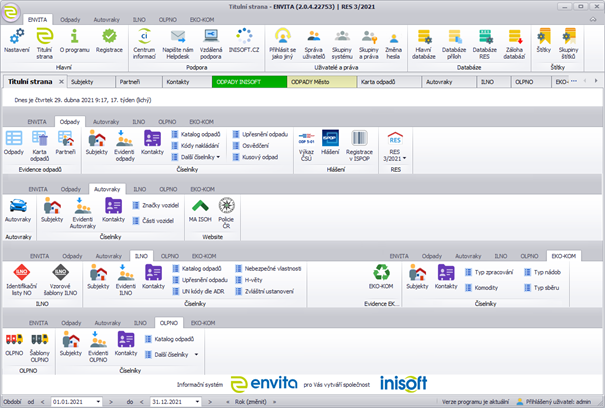This screenshot has width=605, height=408.
Task: Click the Titulní strana ribbon icon
Action: coord(44,44)
